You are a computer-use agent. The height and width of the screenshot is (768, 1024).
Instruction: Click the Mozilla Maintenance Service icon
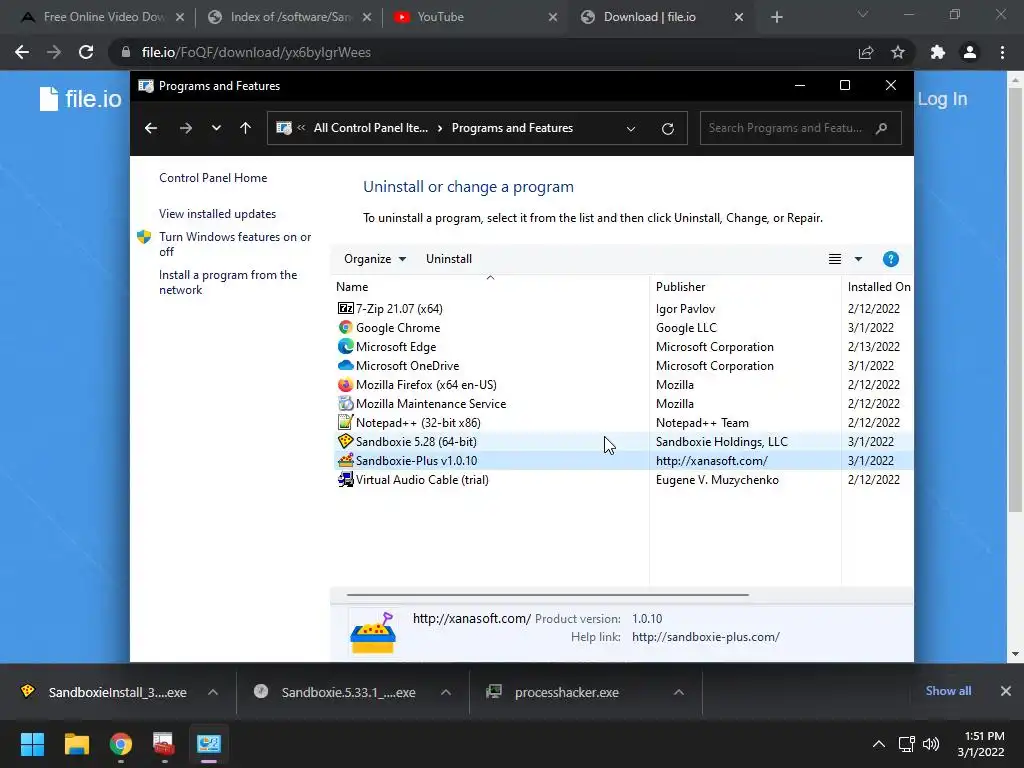[x=345, y=403]
